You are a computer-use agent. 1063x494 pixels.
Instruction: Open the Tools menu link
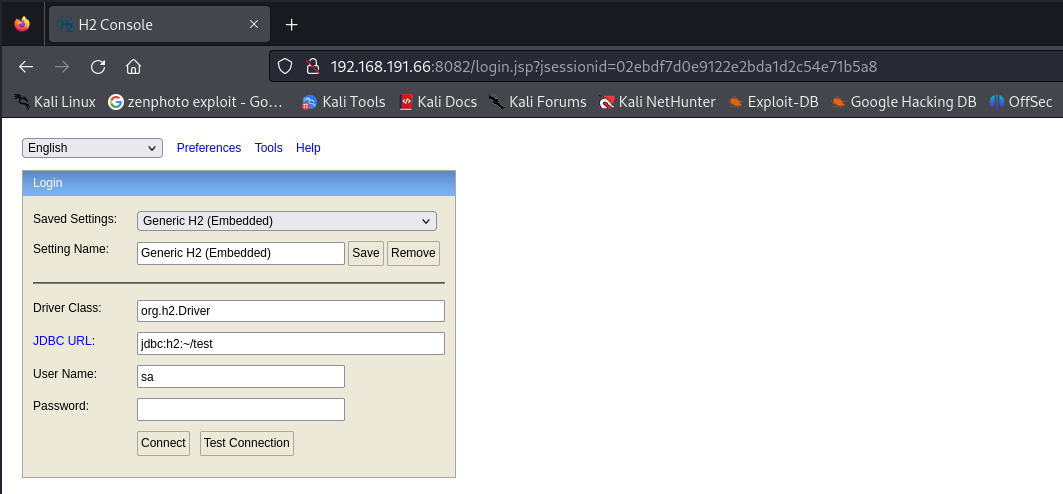point(268,148)
